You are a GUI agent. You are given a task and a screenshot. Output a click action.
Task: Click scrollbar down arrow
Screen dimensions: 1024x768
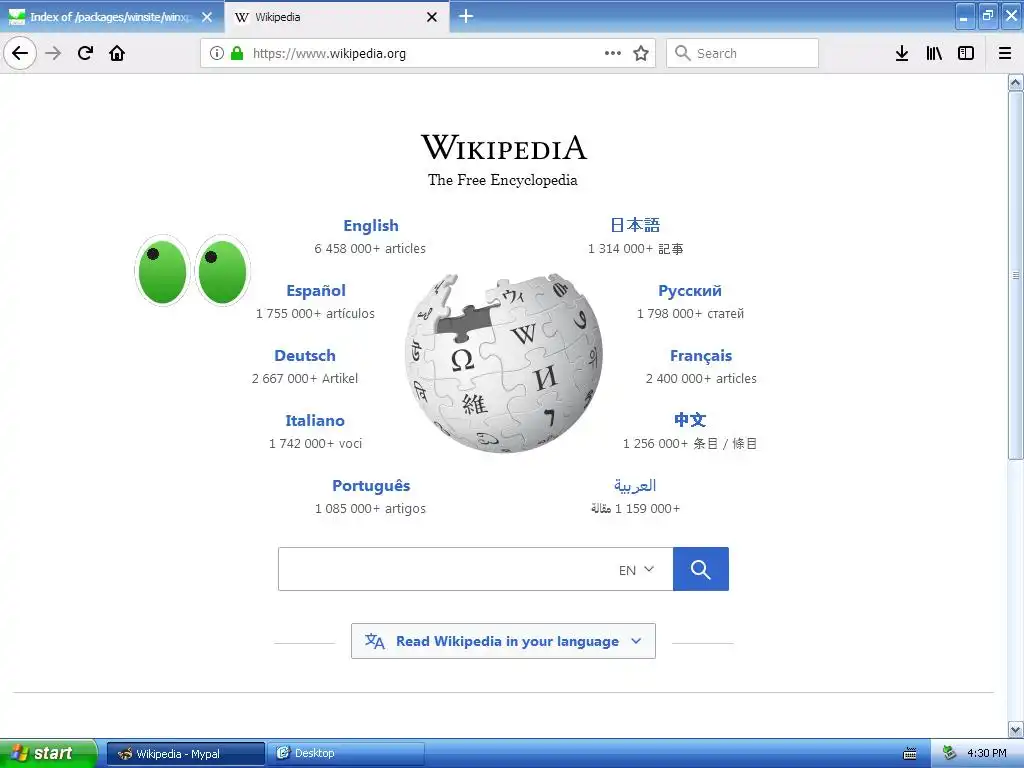coord(1016,729)
